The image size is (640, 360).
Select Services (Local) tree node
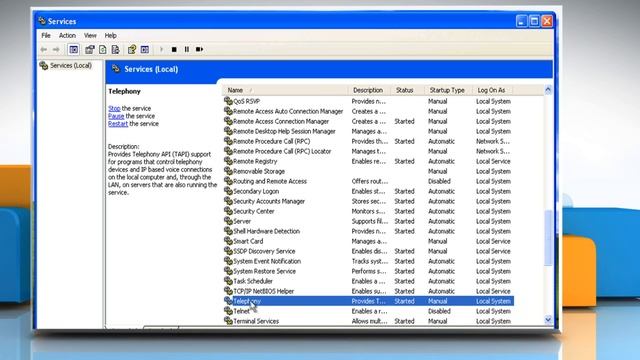click(x=71, y=65)
